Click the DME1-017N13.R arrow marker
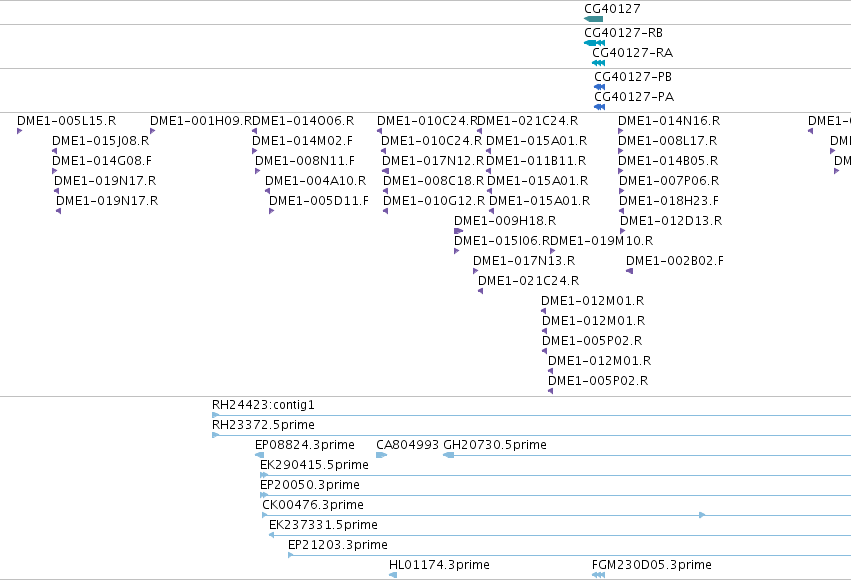Image resolution: width=851 pixels, height=580 pixels. pos(475,271)
